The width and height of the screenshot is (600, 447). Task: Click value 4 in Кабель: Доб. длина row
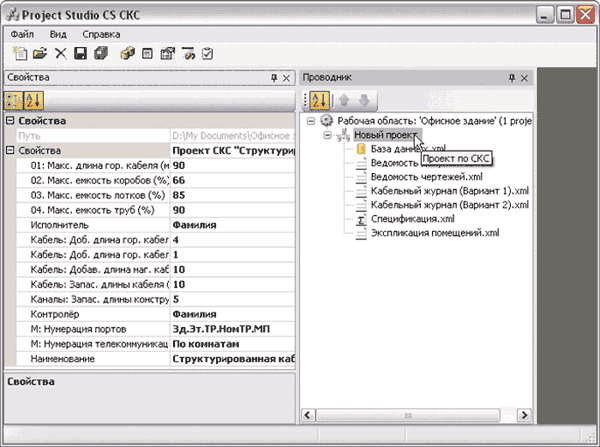(x=233, y=240)
